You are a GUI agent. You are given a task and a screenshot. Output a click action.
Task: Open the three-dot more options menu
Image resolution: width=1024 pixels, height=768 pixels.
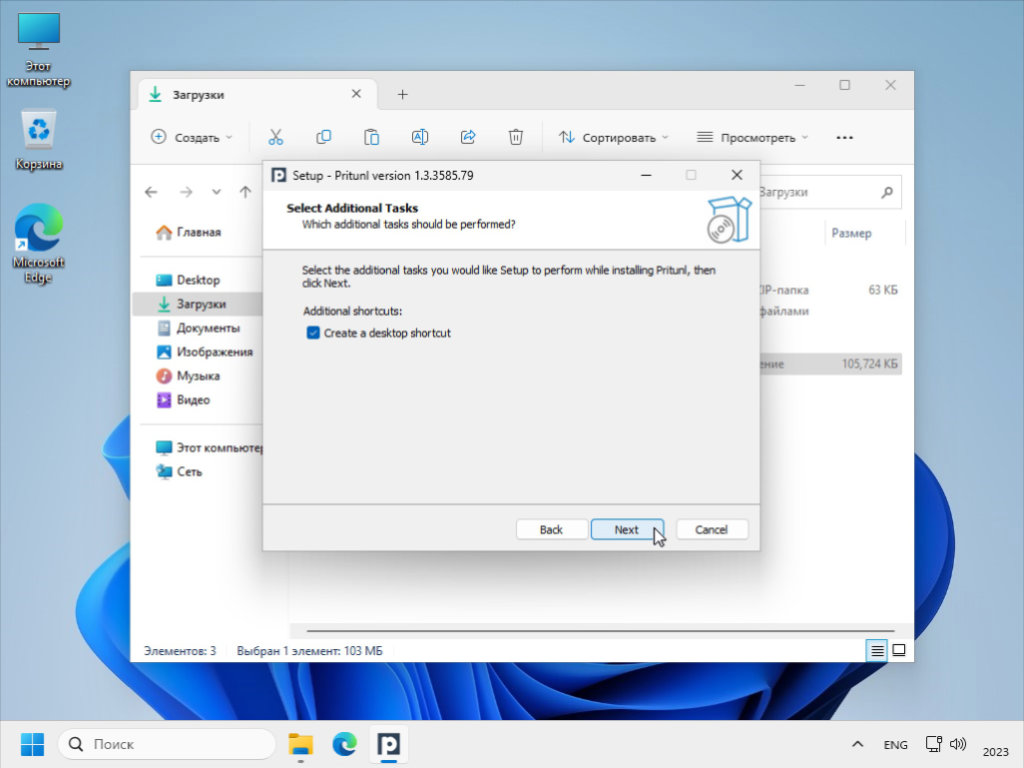pos(844,137)
